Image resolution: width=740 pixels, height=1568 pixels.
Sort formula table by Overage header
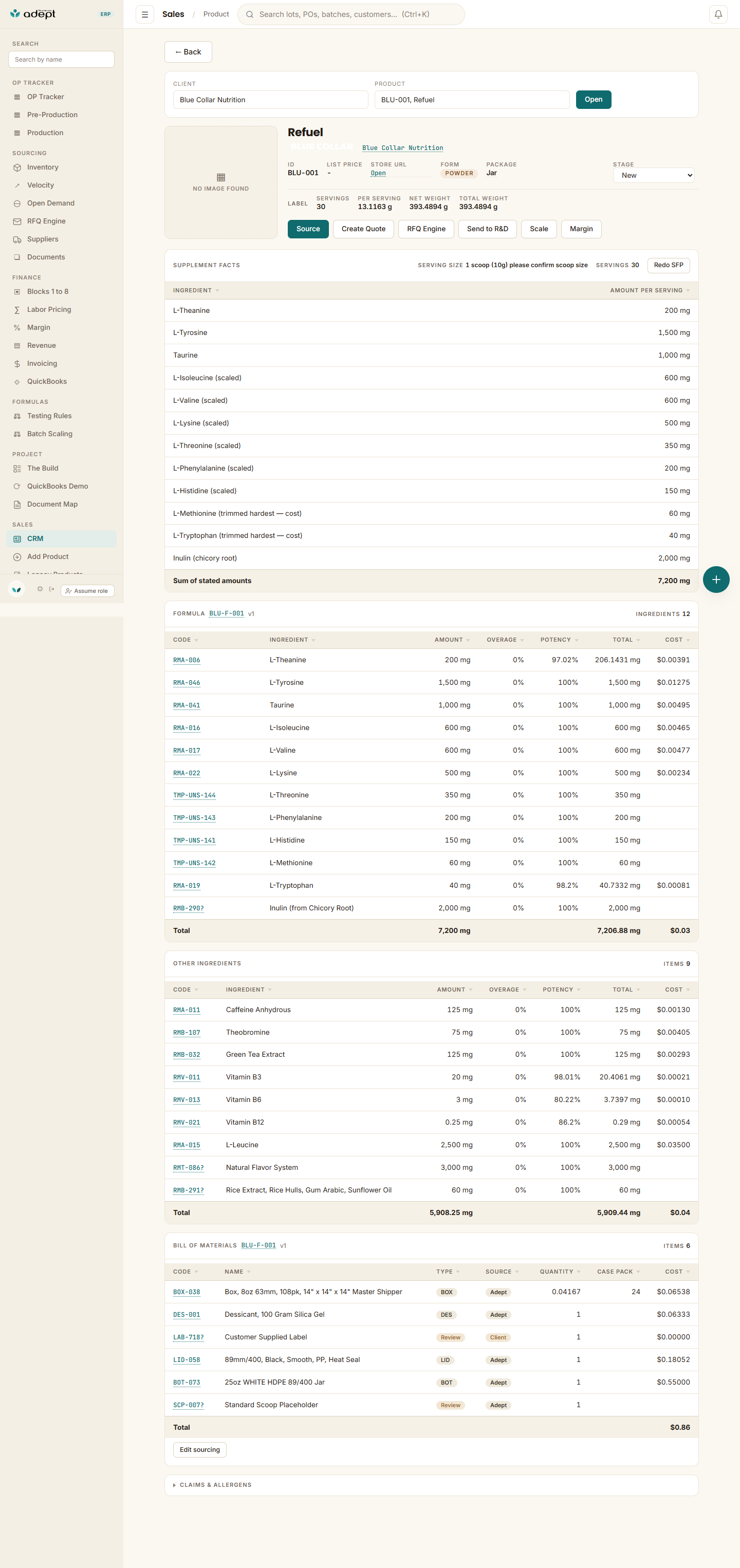(x=505, y=640)
